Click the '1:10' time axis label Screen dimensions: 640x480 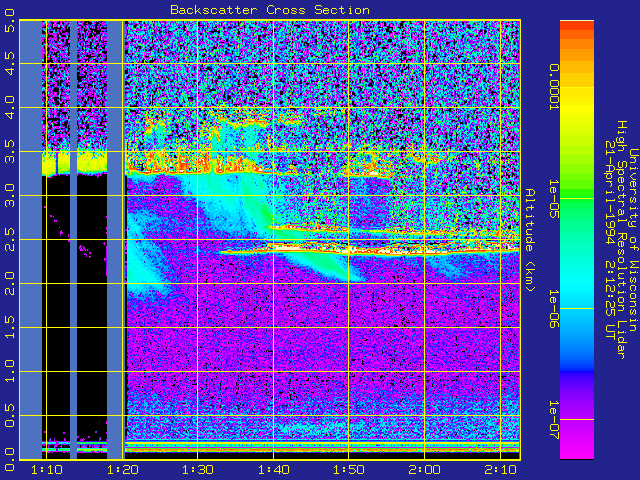[47, 470]
